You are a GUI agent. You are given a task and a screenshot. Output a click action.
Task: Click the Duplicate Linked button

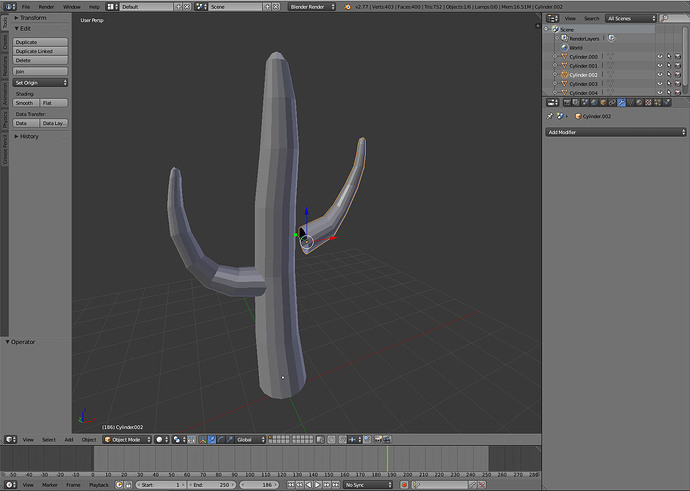(40, 51)
